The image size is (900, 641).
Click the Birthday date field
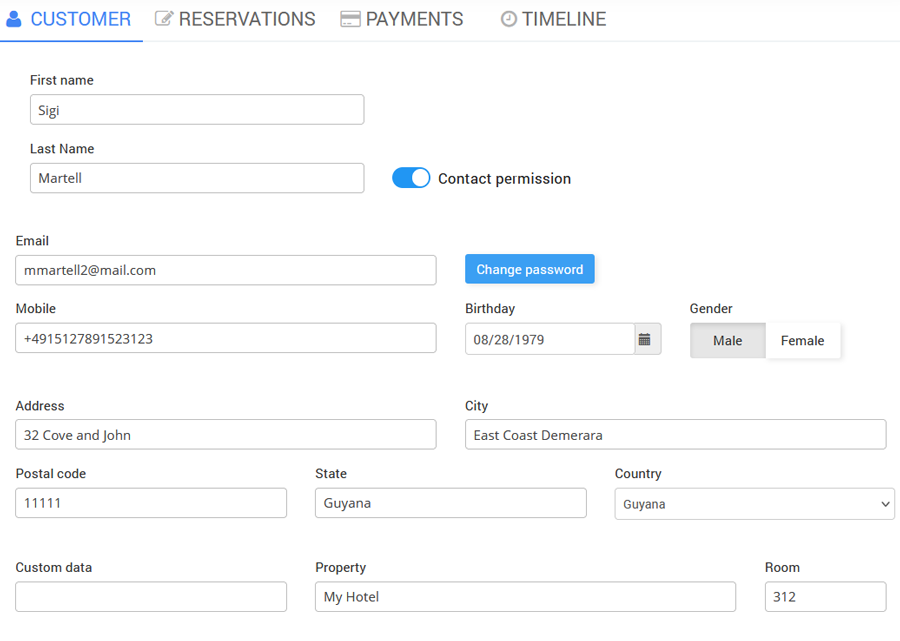point(549,339)
